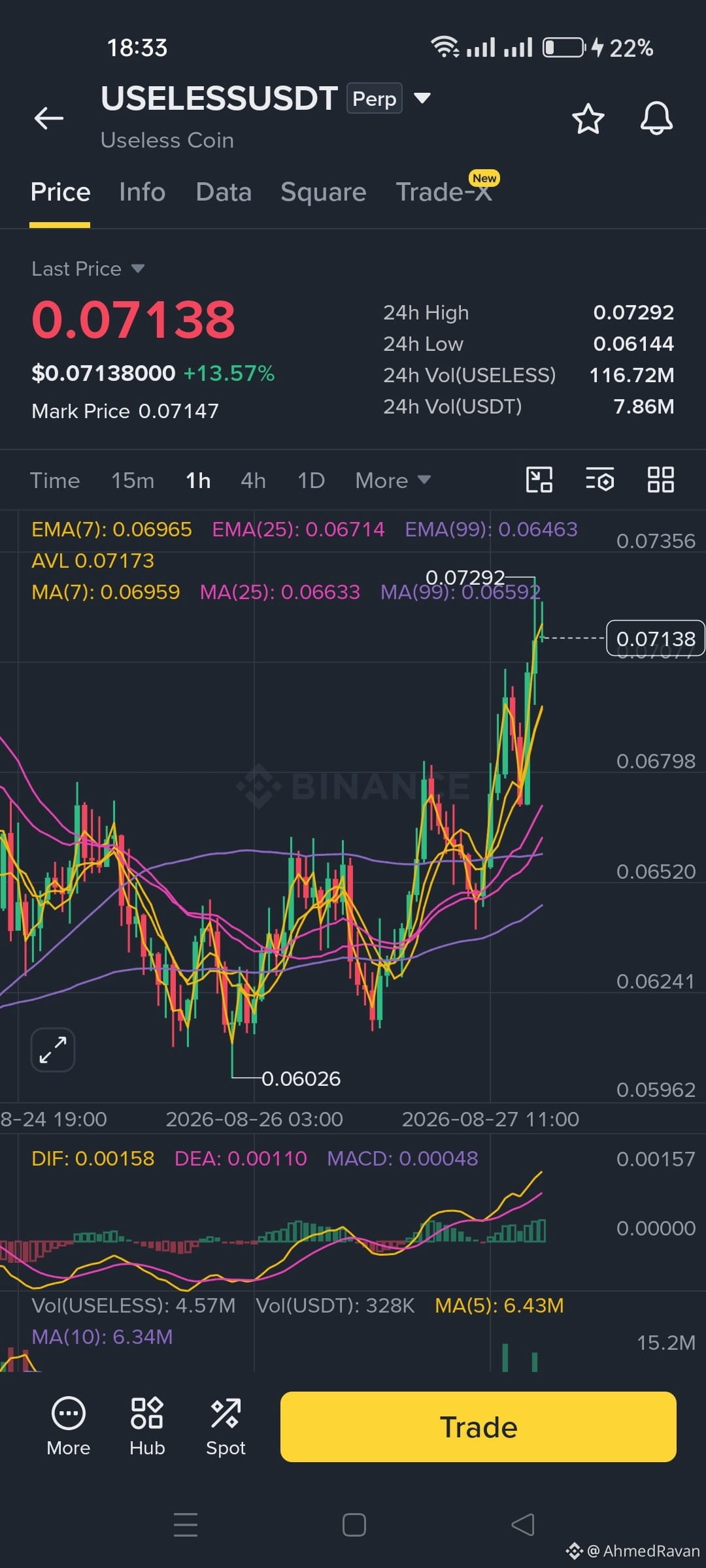The image size is (706, 1568).
Task: Open the Hub shortcut
Action: point(147,1428)
